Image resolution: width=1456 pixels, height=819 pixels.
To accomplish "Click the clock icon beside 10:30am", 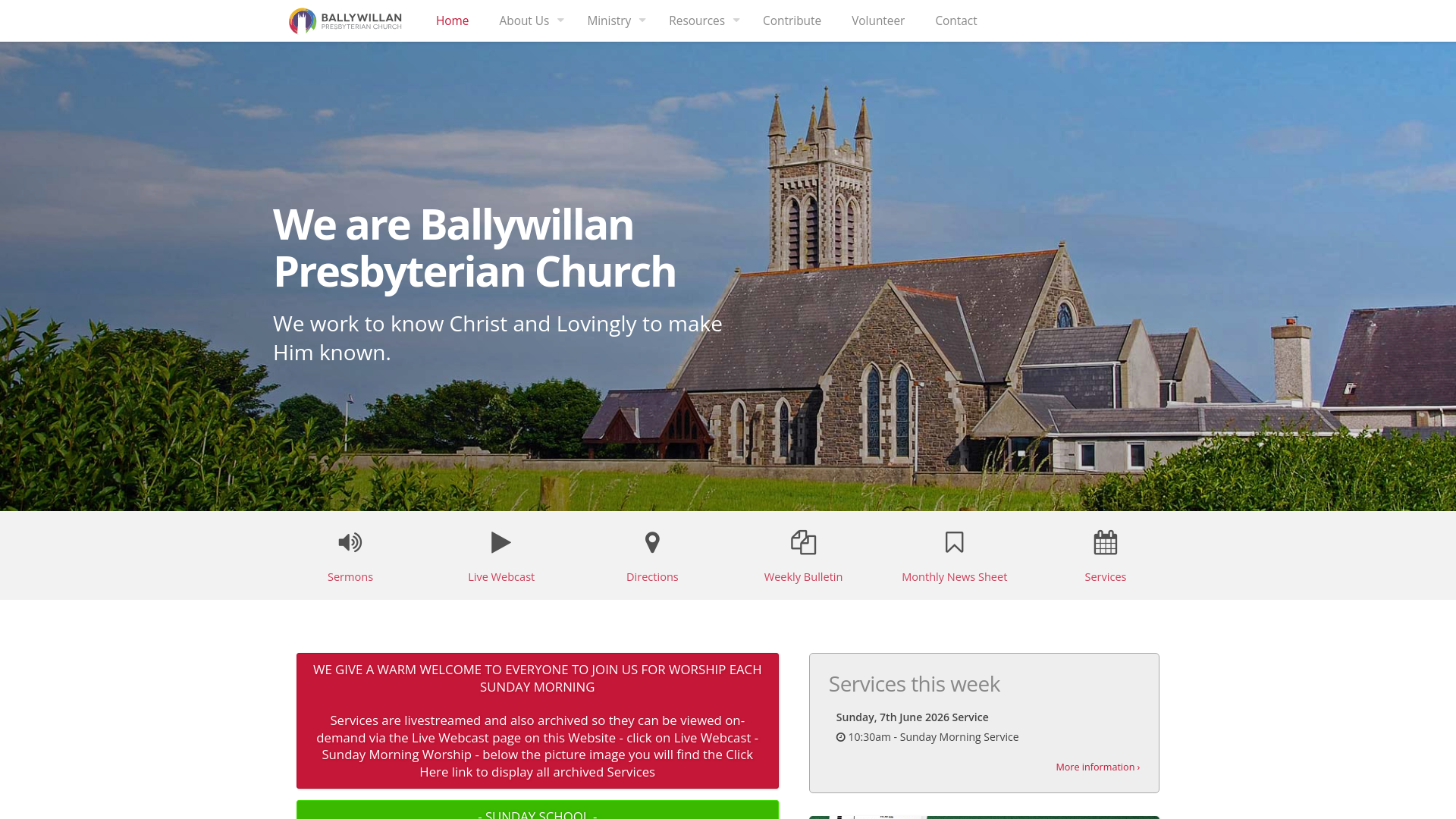I will click(x=840, y=737).
